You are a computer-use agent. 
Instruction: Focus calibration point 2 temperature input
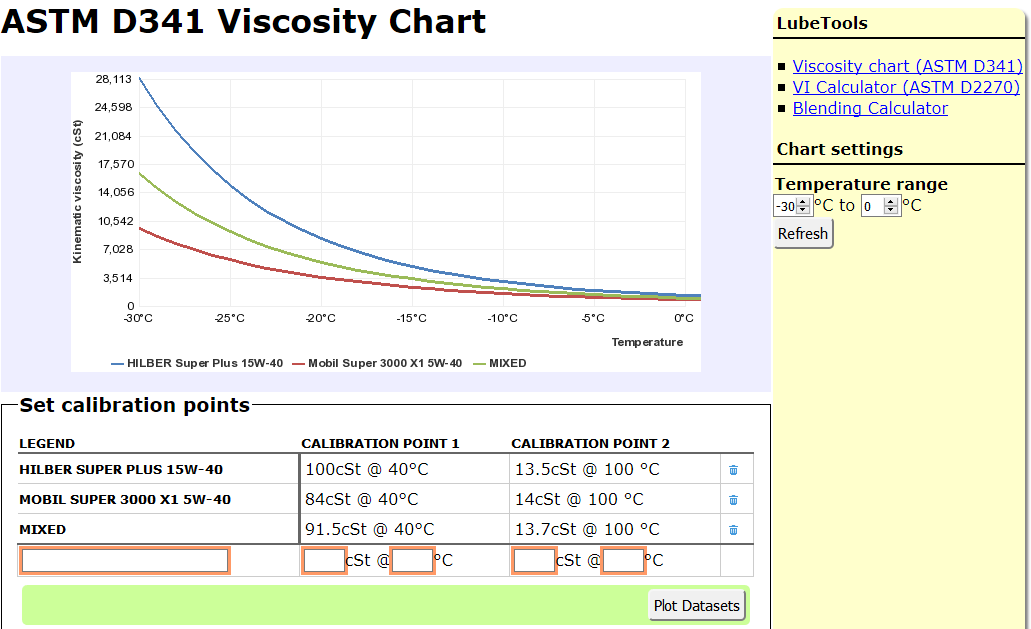pos(623,561)
